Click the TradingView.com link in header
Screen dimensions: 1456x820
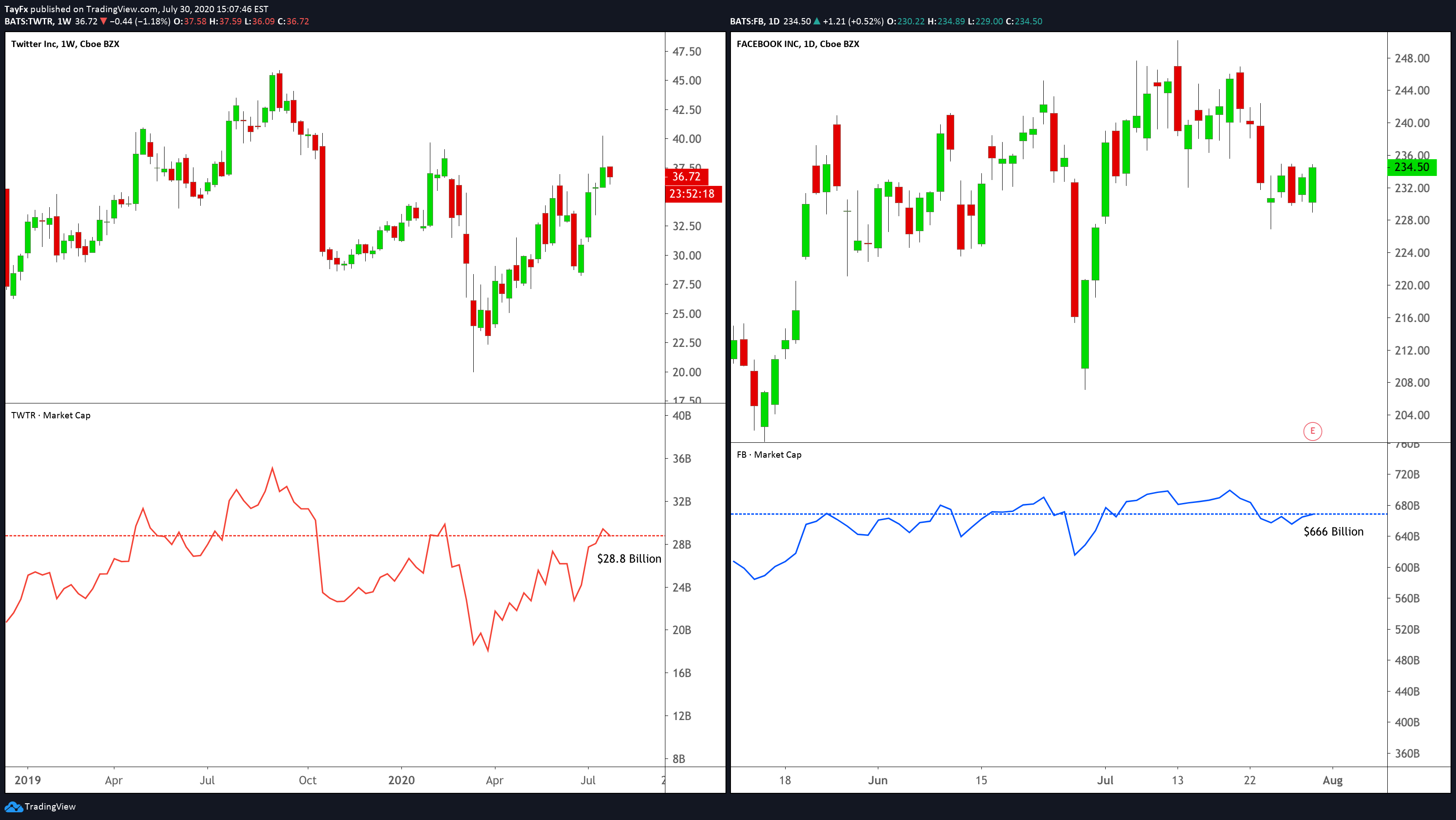click(x=121, y=9)
